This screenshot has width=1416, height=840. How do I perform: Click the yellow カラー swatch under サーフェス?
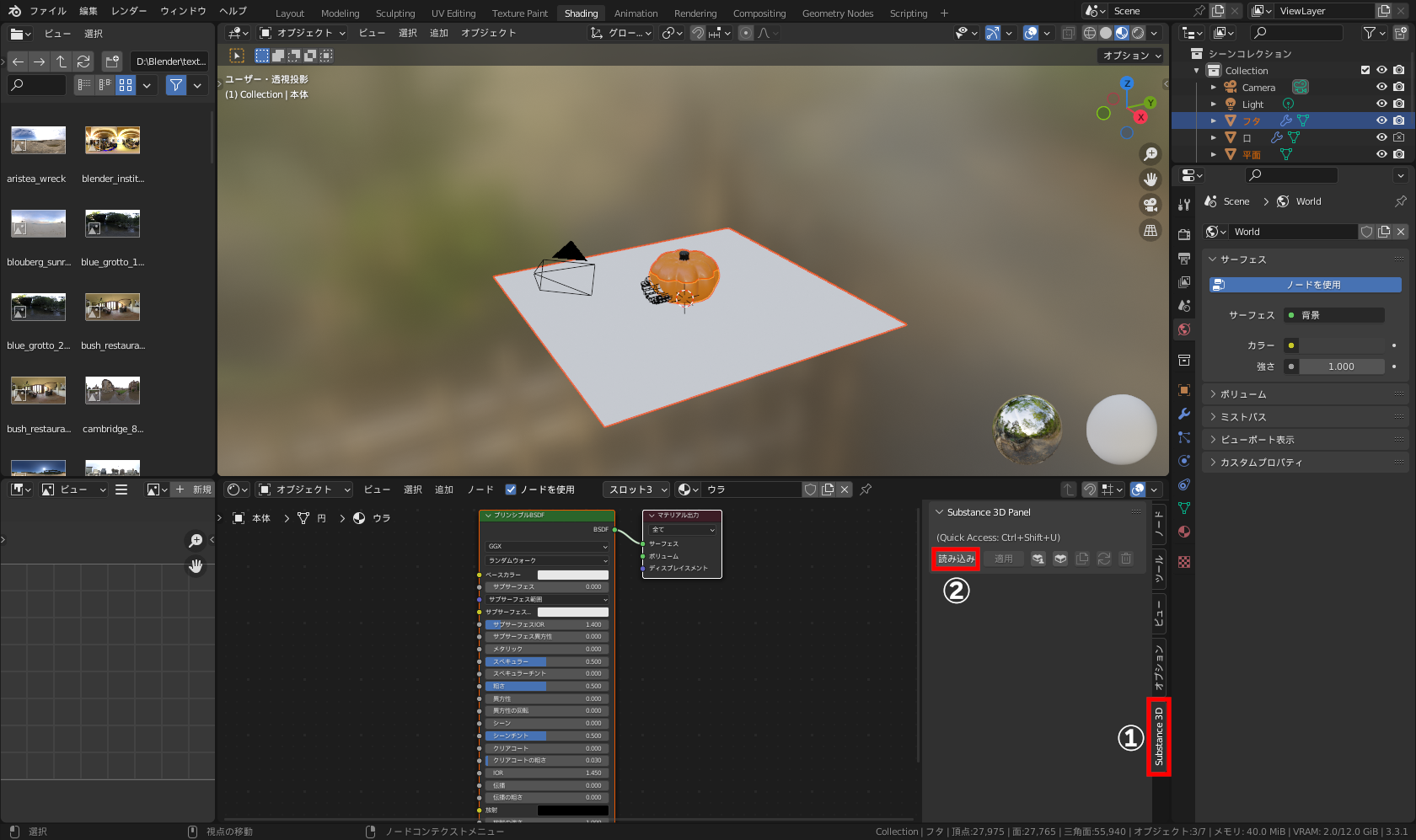1291,345
